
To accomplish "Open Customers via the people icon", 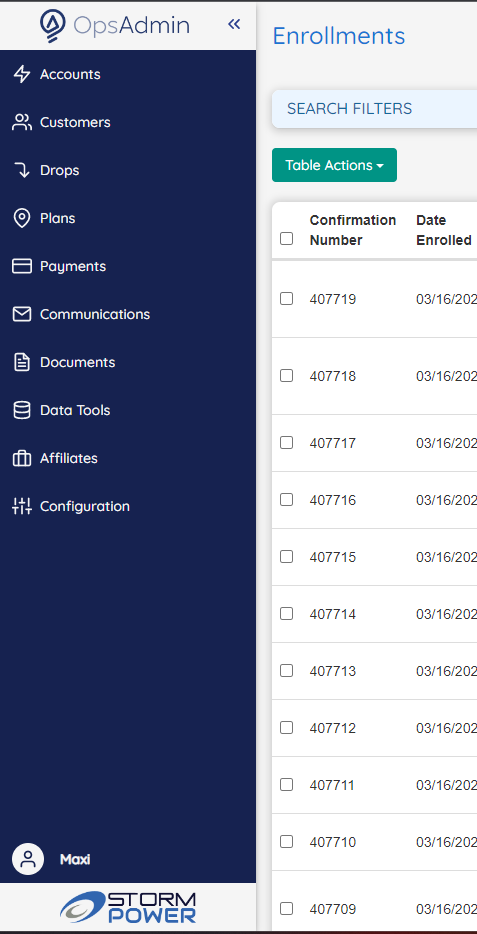I will [22, 123].
